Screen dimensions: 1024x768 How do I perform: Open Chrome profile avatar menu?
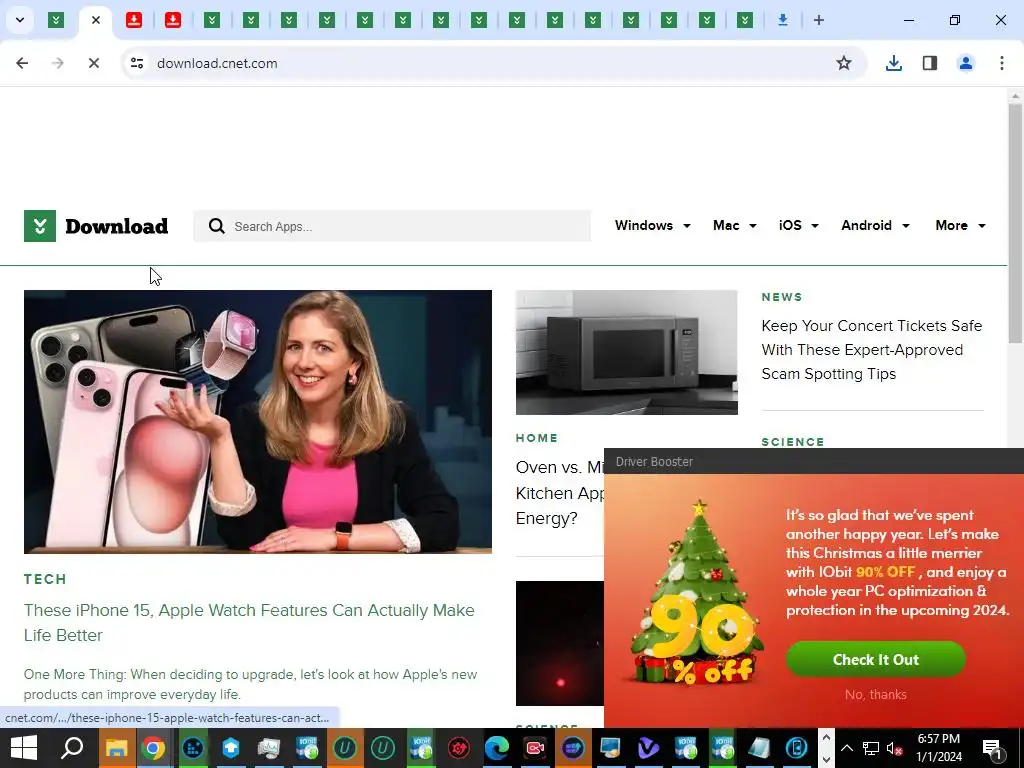pyautogui.click(x=965, y=63)
